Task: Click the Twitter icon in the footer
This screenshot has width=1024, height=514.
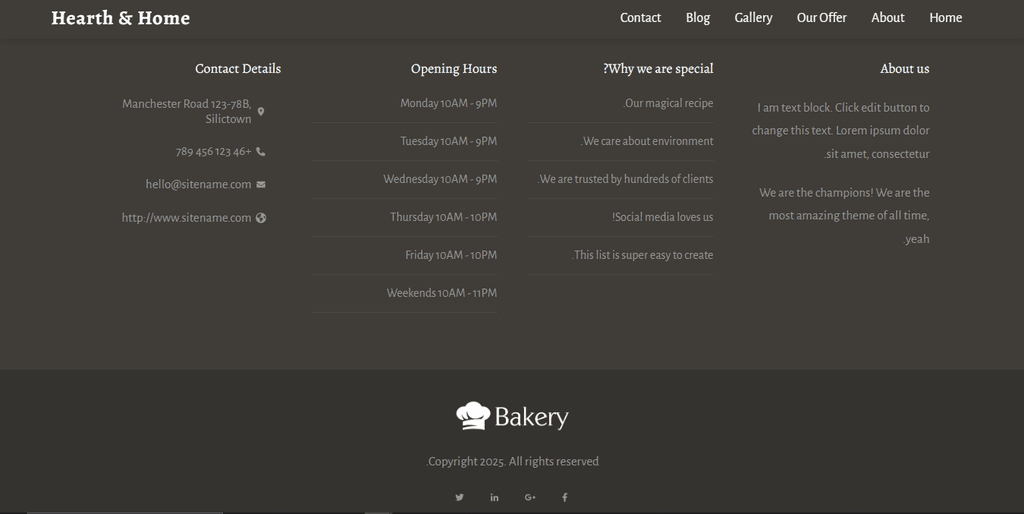Action: tap(460, 497)
